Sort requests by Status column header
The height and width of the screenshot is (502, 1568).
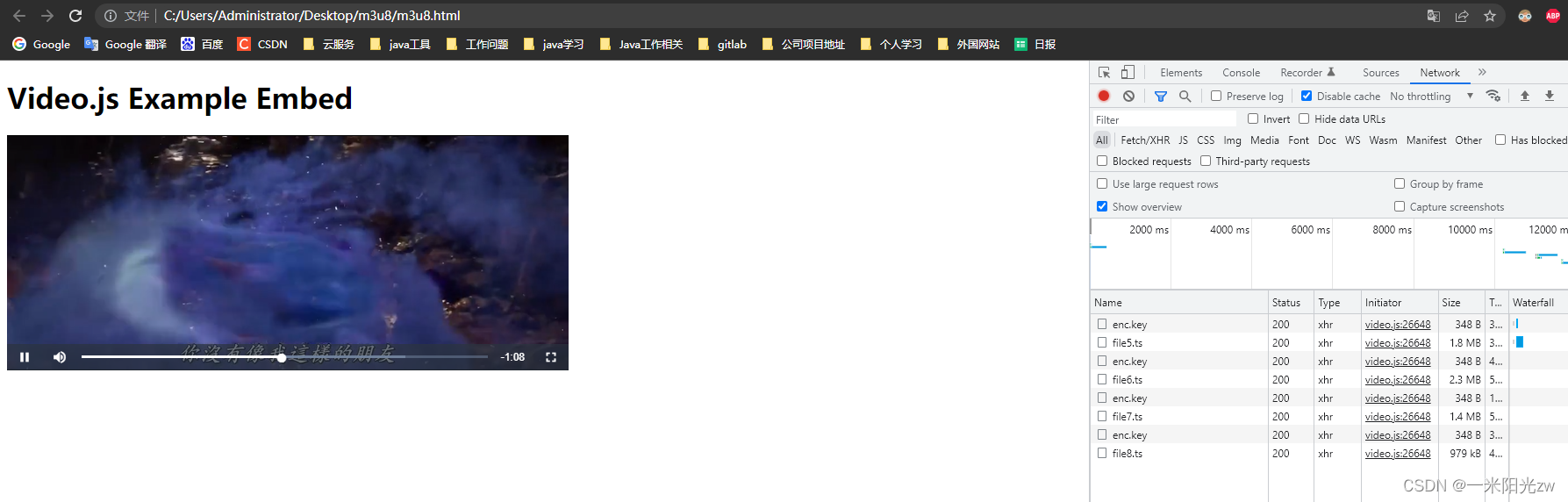point(1290,303)
